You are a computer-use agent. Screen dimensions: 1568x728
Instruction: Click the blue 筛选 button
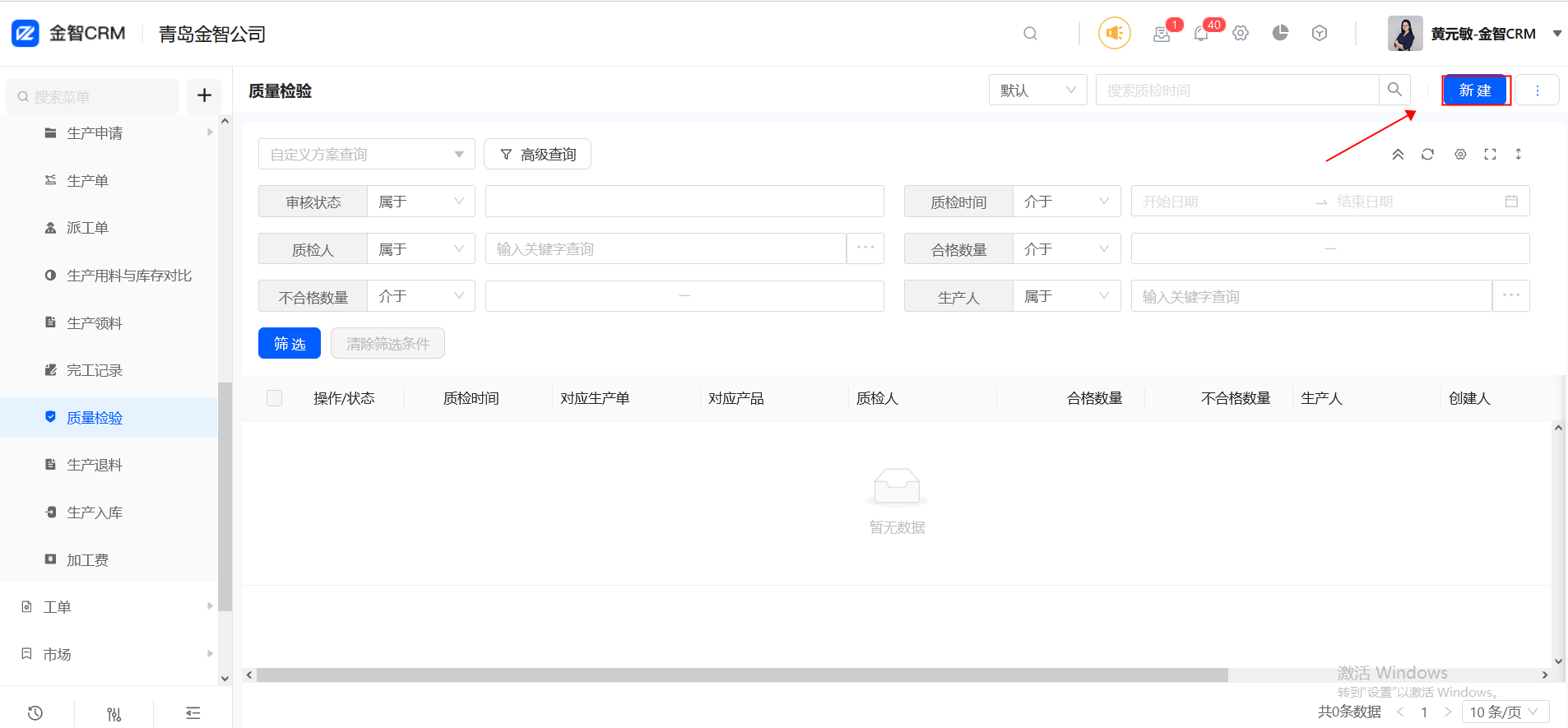coord(290,344)
